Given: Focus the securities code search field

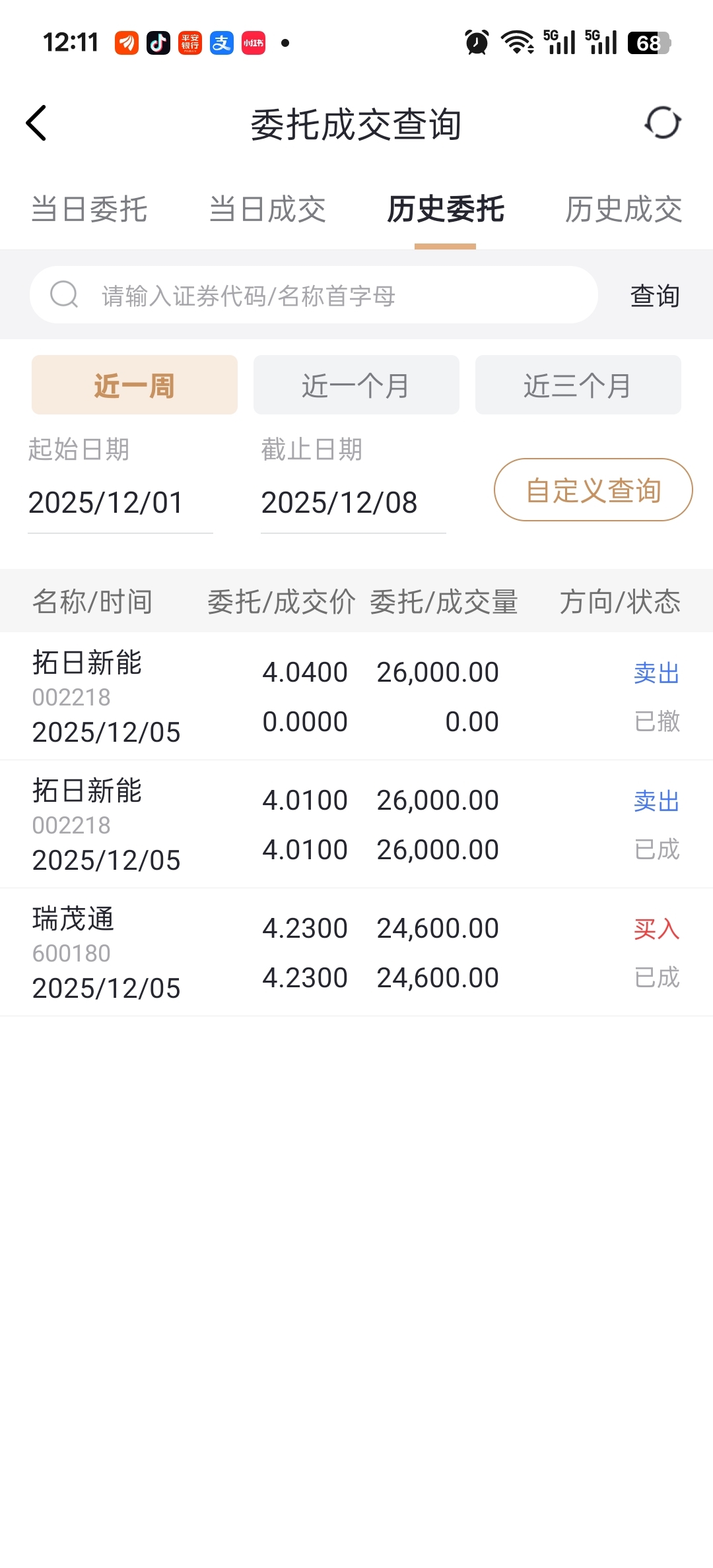Looking at the screenshot, I should pos(314,295).
